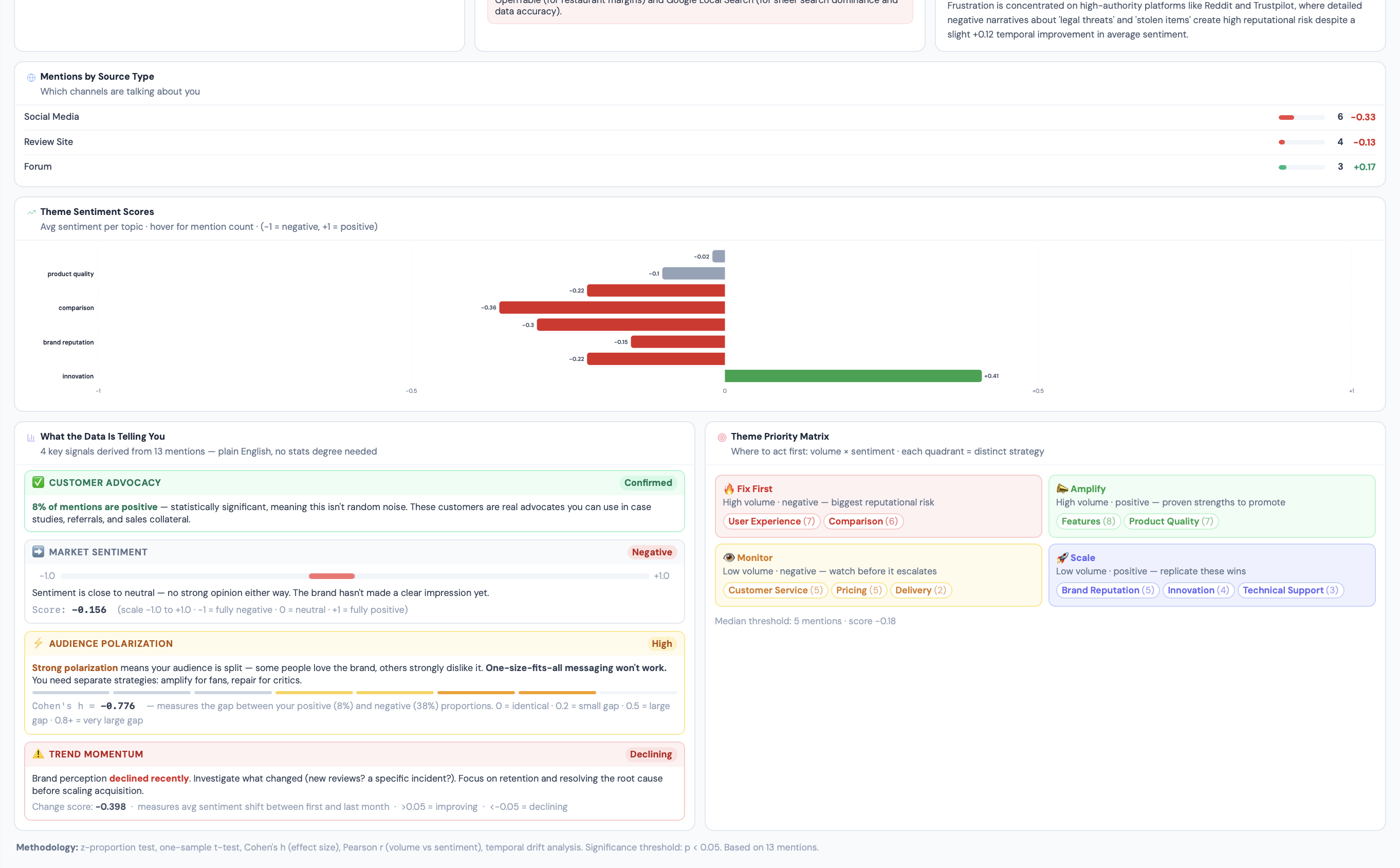The image size is (1400, 868).
Task: Click the Strong polarization highlighted text
Action: (75, 667)
